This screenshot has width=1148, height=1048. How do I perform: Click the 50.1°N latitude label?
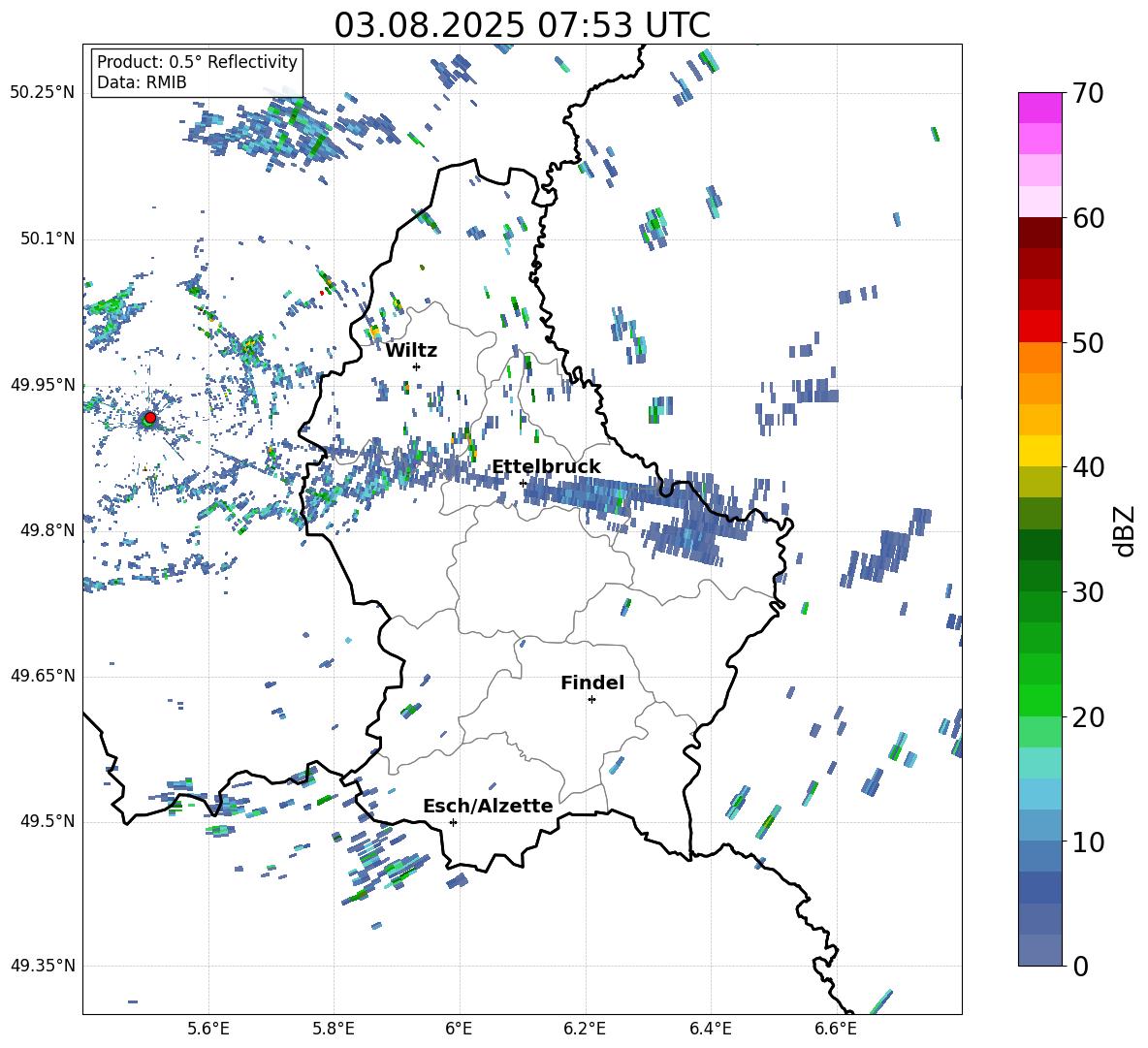tap(47, 239)
